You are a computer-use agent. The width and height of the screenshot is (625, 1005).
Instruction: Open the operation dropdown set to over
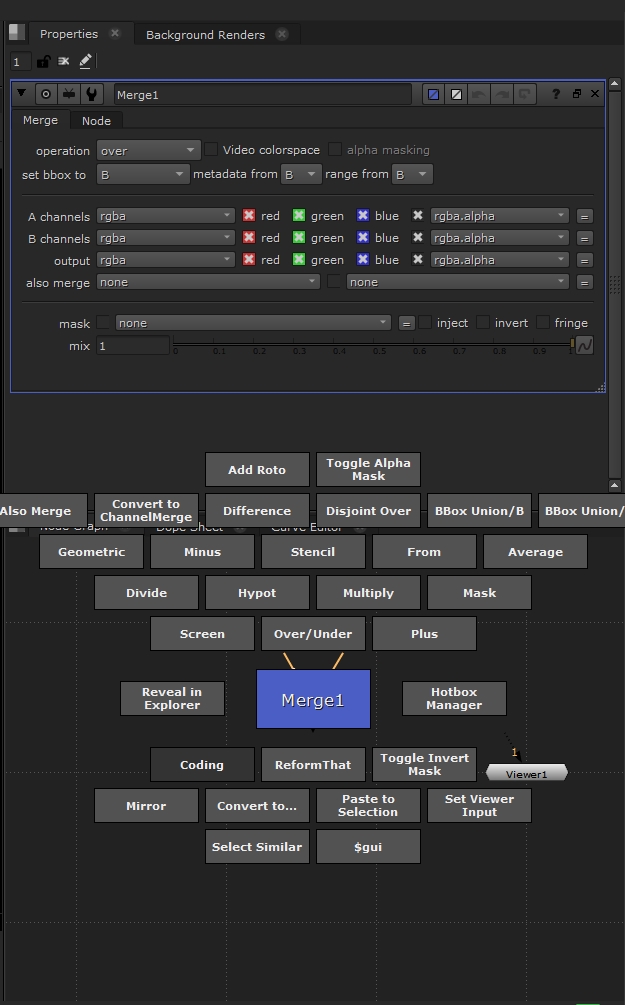148,151
